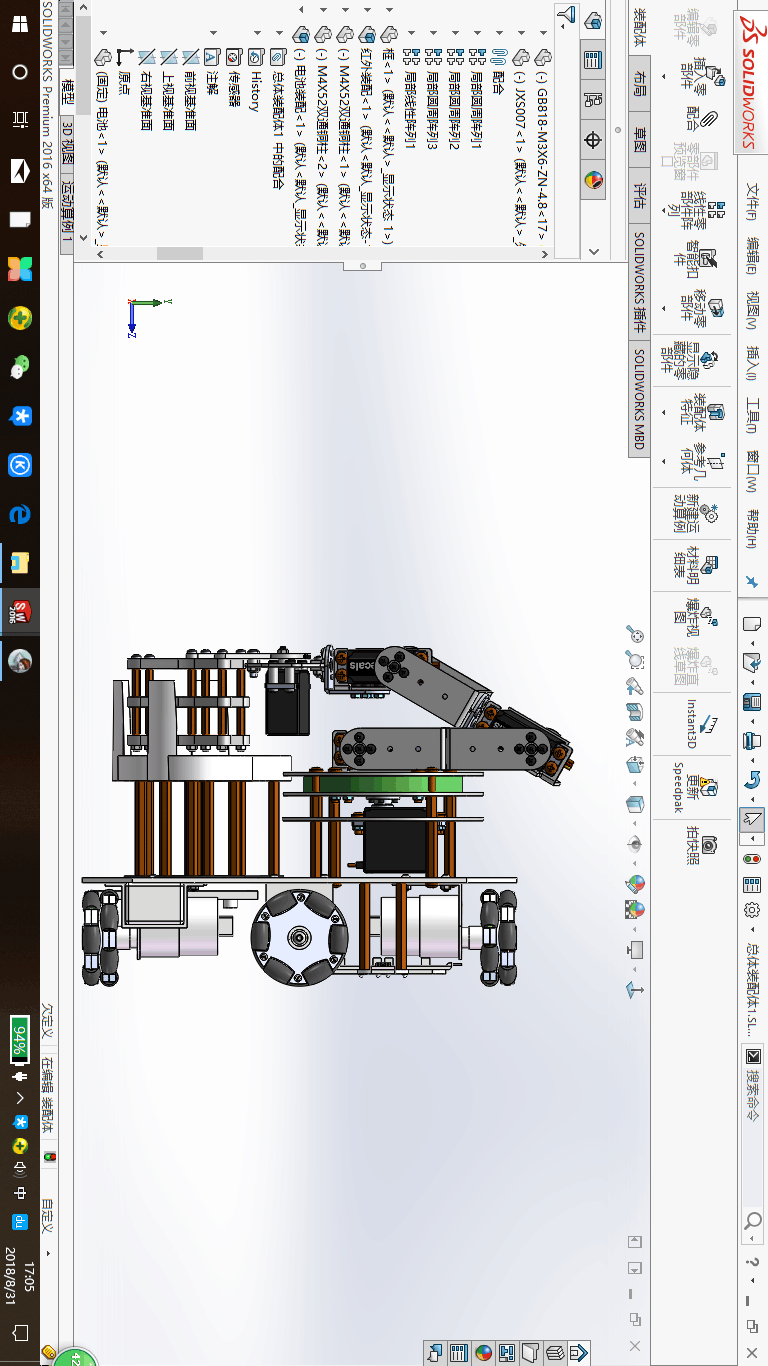Viewport: 768px width, 1366px height.
Task: Switch to the ConfigurationManager panel tab
Action: [592, 100]
